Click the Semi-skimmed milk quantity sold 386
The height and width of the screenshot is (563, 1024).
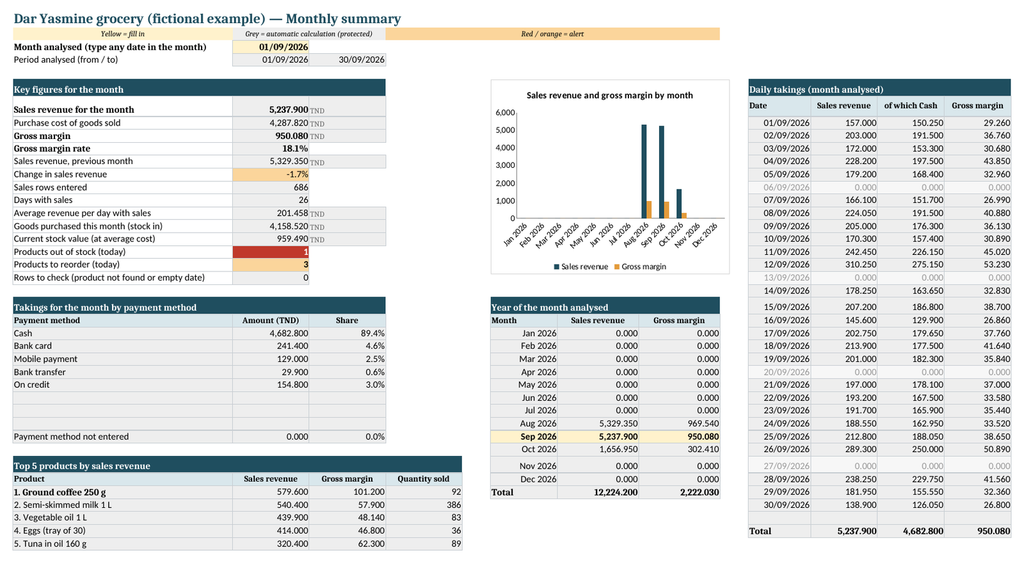click(424, 504)
